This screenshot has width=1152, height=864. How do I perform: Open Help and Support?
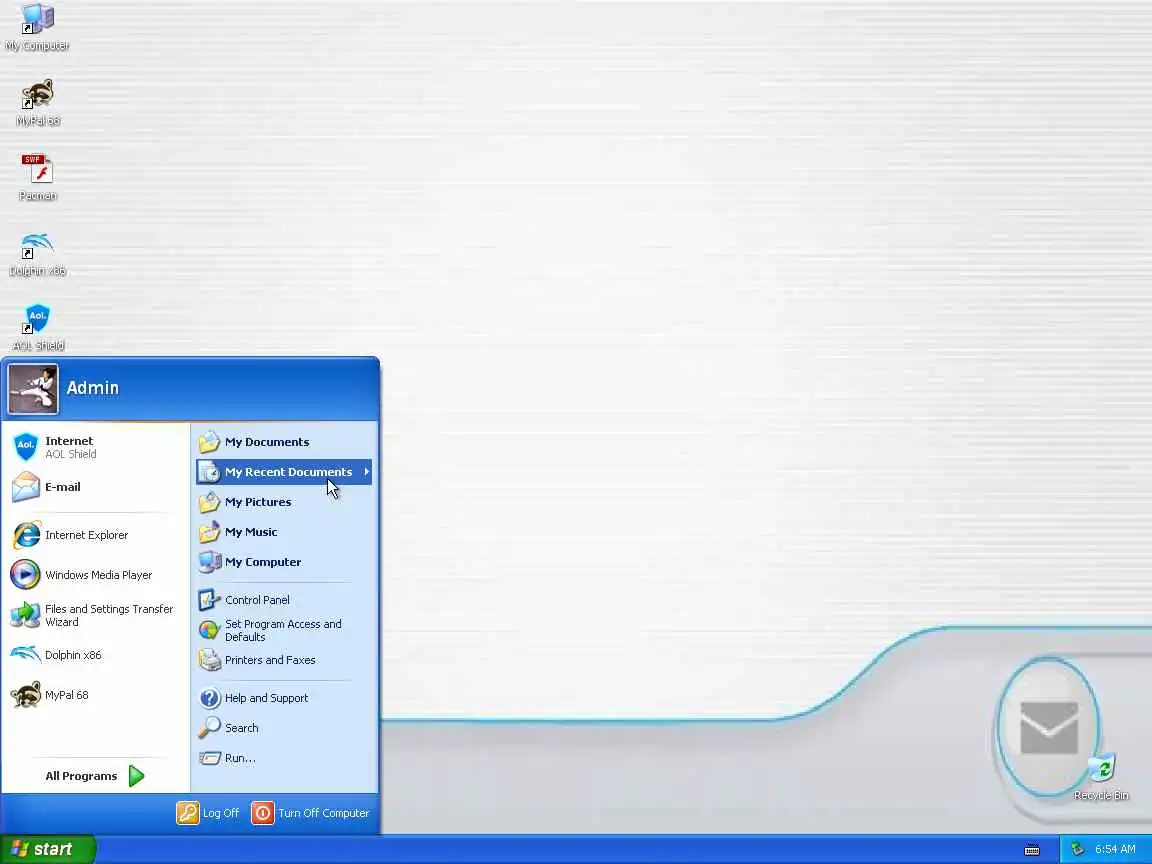coord(284,698)
